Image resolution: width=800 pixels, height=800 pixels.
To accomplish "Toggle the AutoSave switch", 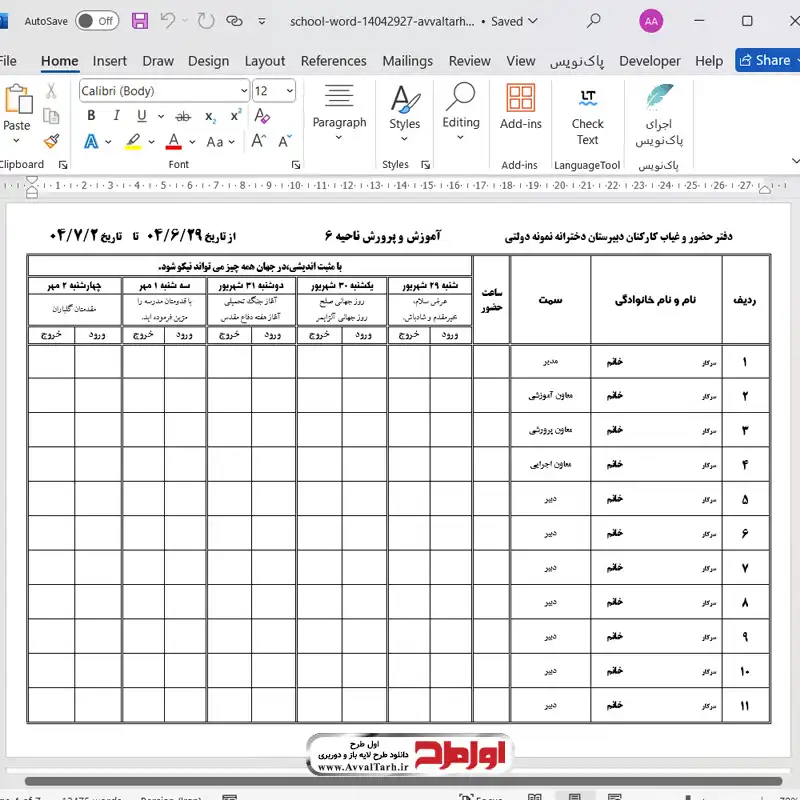I will click(x=97, y=21).
